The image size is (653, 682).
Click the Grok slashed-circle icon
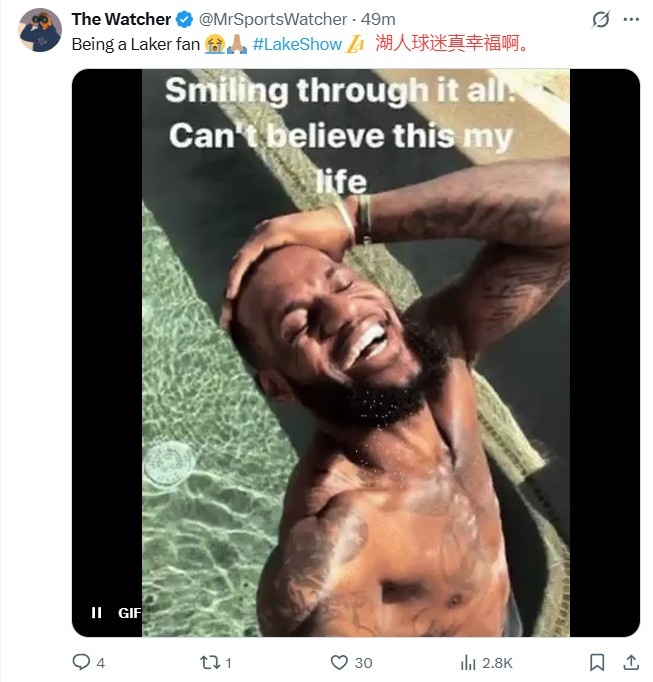tap(601, 19)
